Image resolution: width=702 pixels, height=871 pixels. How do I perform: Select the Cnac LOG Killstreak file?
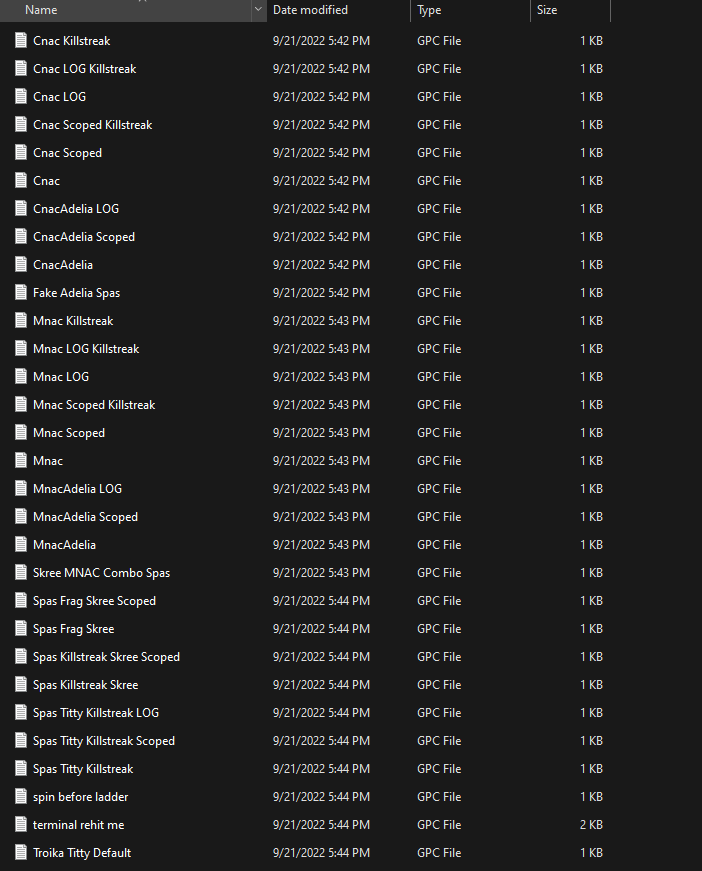(84, 69)
